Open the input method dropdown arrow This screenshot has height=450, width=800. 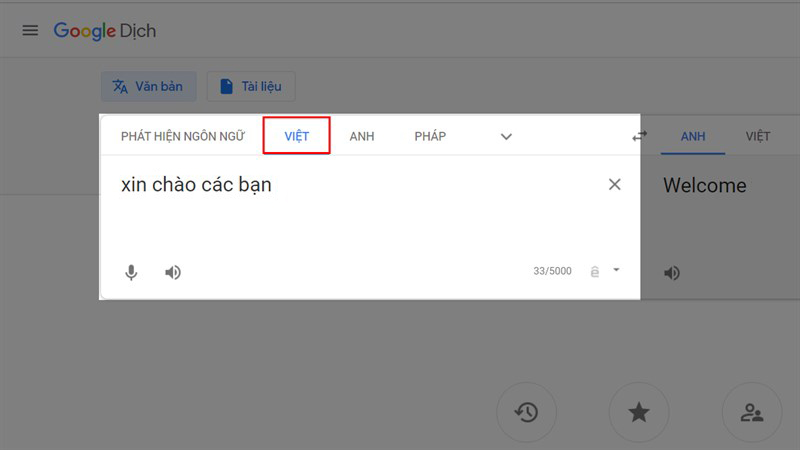(617, 270)
